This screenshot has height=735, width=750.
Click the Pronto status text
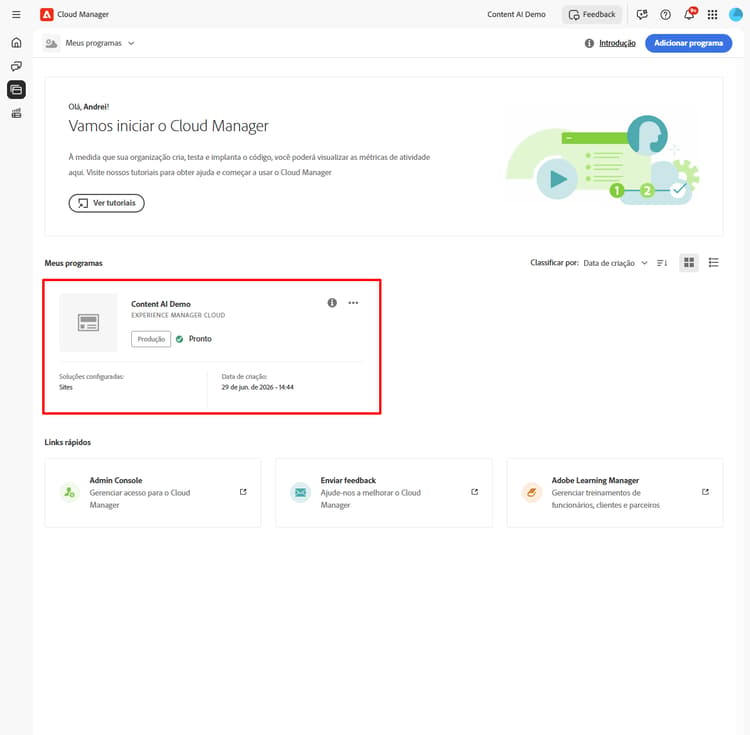click(x=200, y=339)
